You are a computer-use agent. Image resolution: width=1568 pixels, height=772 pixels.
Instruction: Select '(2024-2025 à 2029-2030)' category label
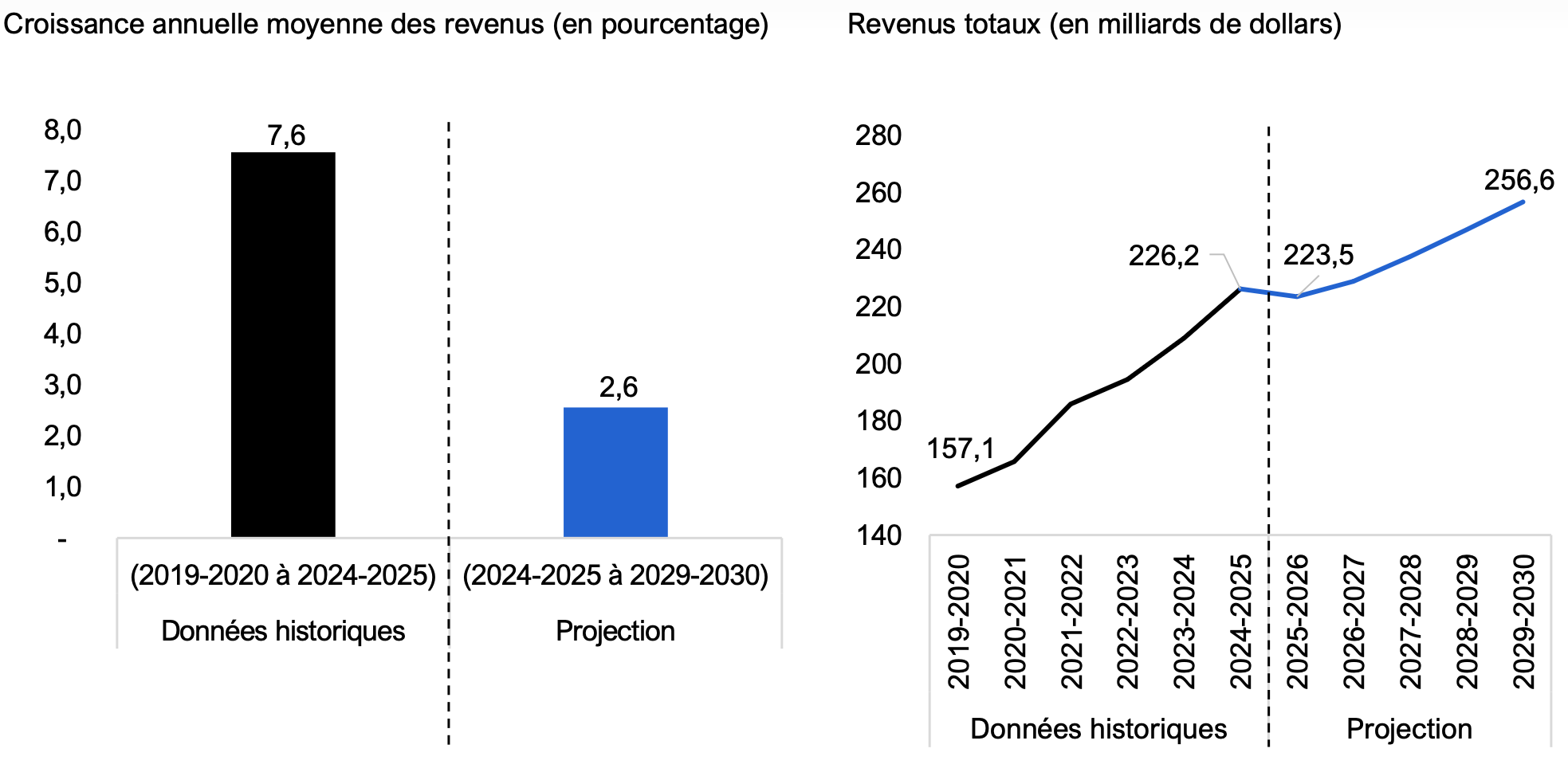point(615,575)
